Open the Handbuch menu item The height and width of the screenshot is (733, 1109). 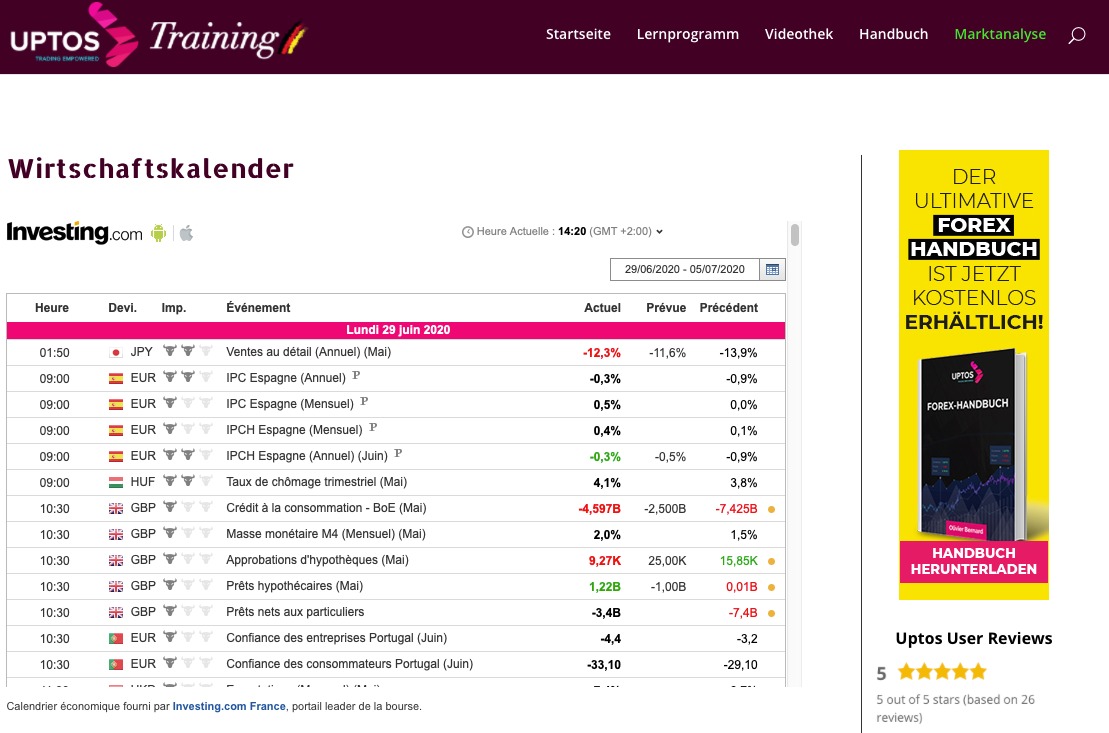pos(893,34)
